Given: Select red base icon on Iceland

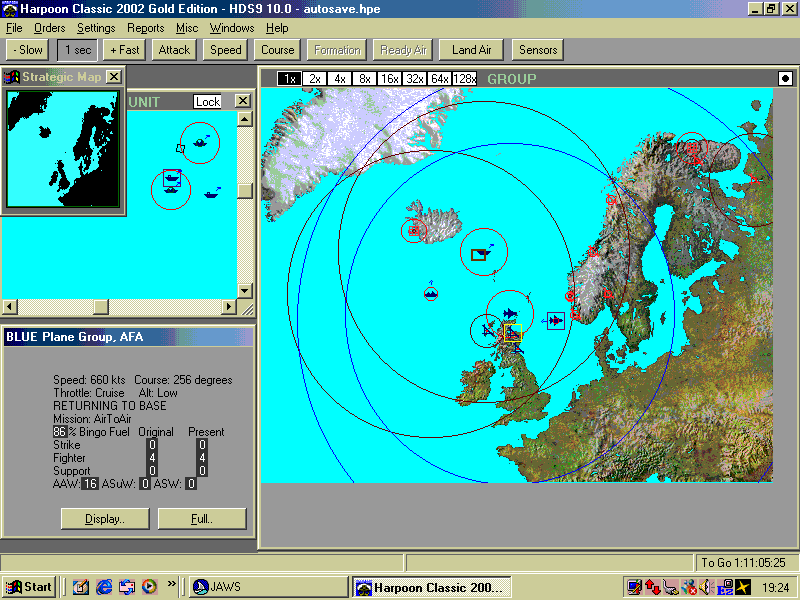Looking at the screenshot, I should (x=414, y=231).
